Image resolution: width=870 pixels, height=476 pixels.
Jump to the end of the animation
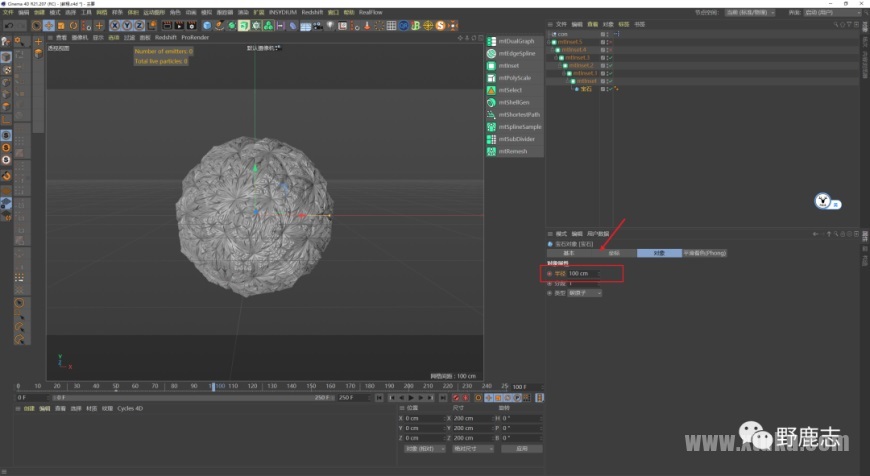[443, 398]
